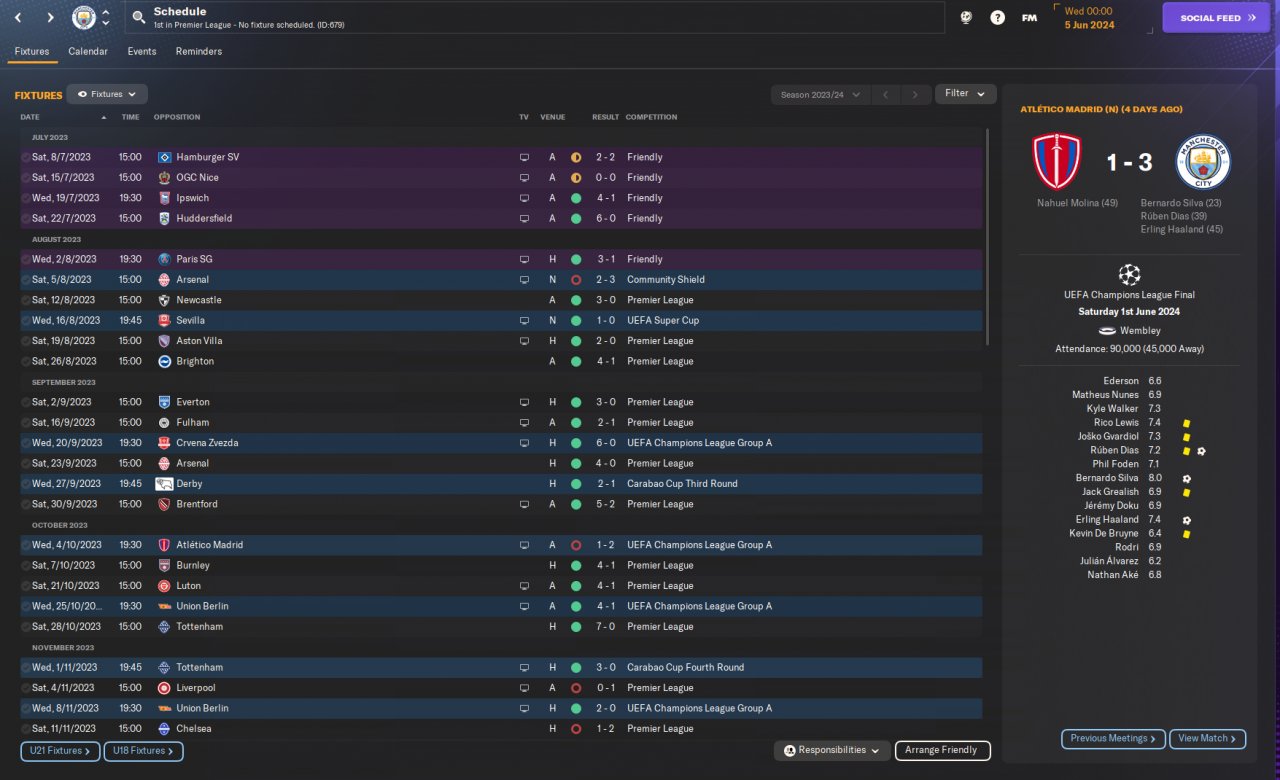Click the Wembley stadium name
Screen dimensions: 1280x780
point(1140,331)
